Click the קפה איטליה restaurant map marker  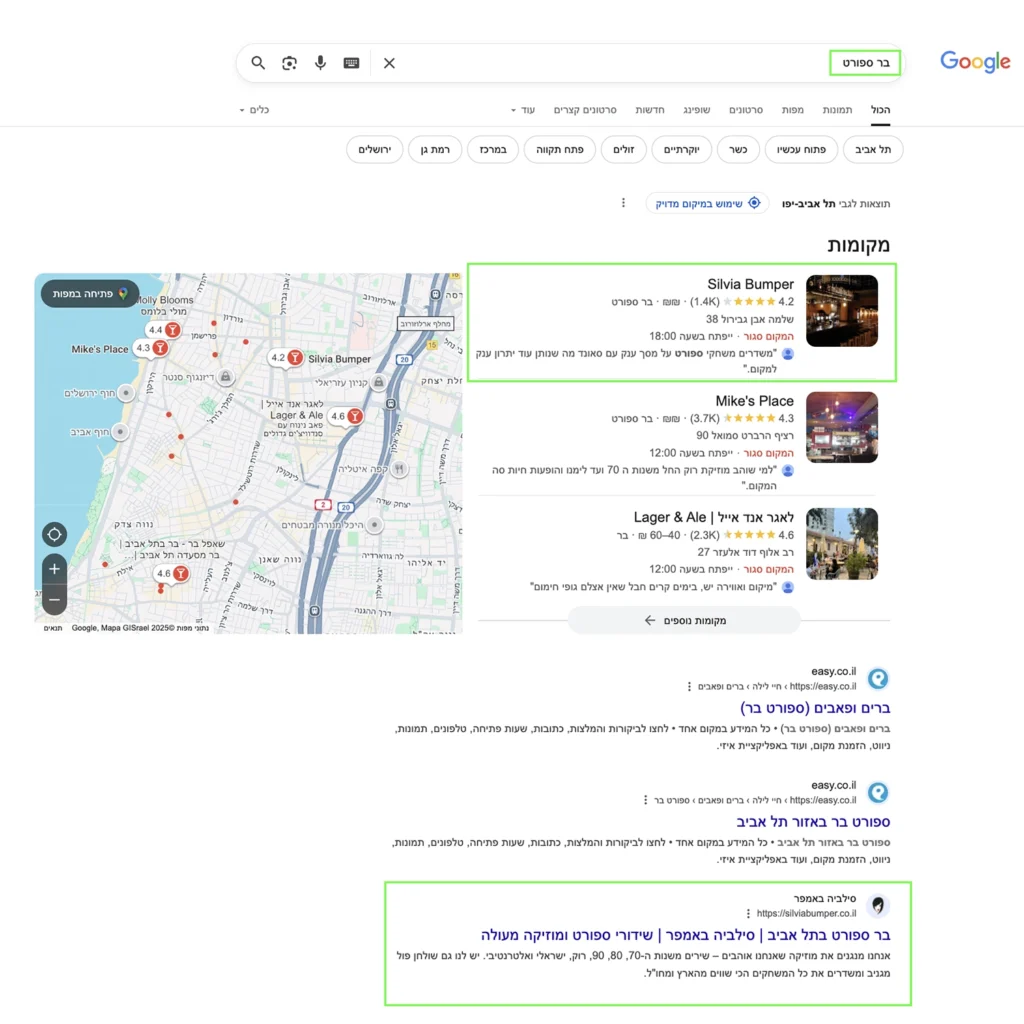point(400,468)
